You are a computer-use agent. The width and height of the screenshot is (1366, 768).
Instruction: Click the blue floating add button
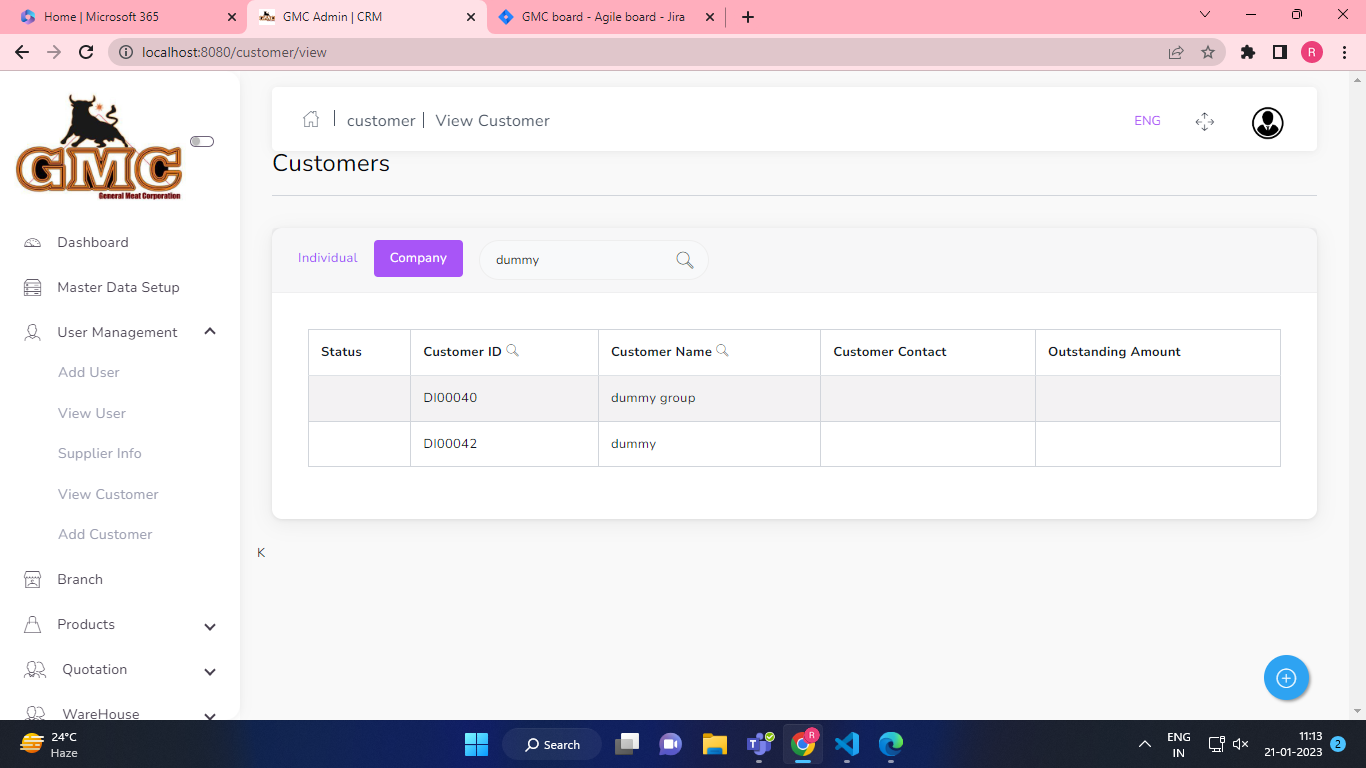tap(1286, 678)
